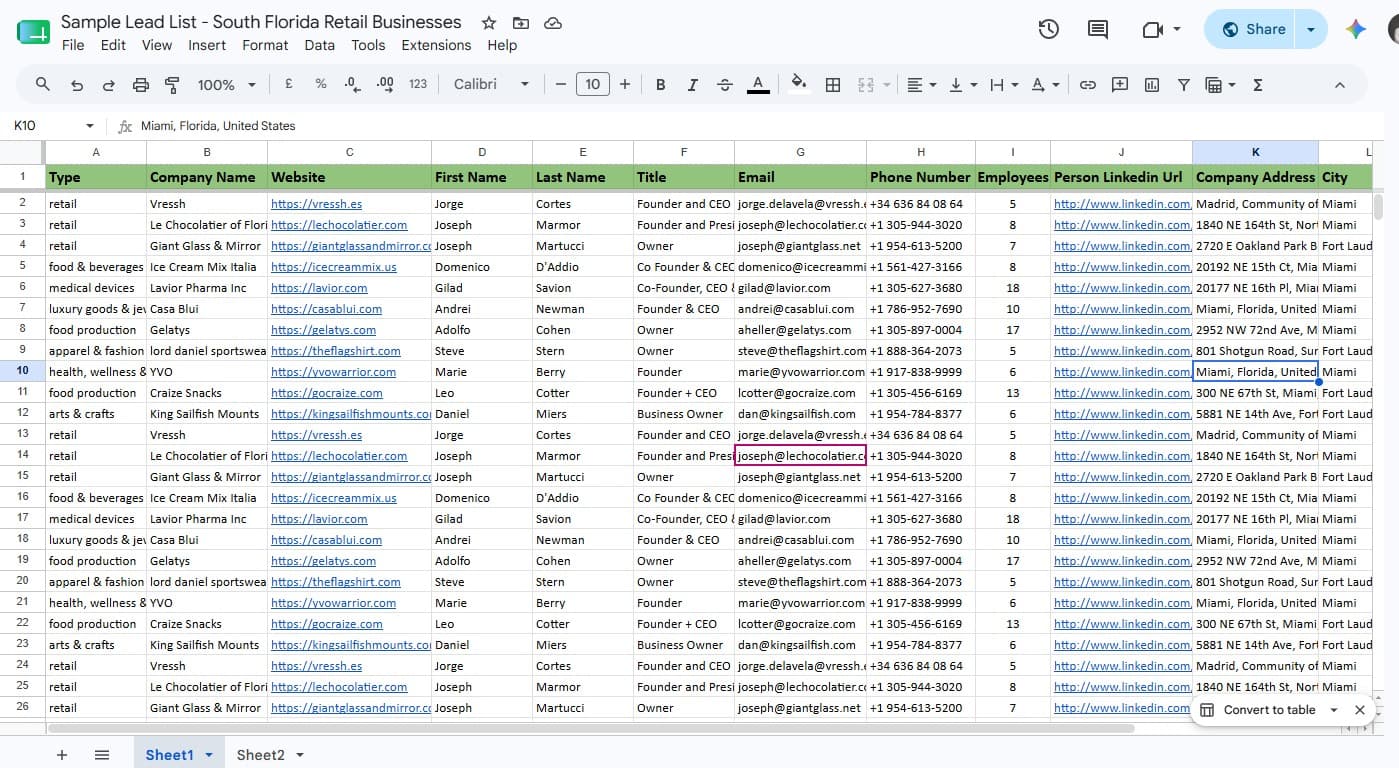Star this spreadsheet
Screen dimensions: 1399x768
[489, 23]
